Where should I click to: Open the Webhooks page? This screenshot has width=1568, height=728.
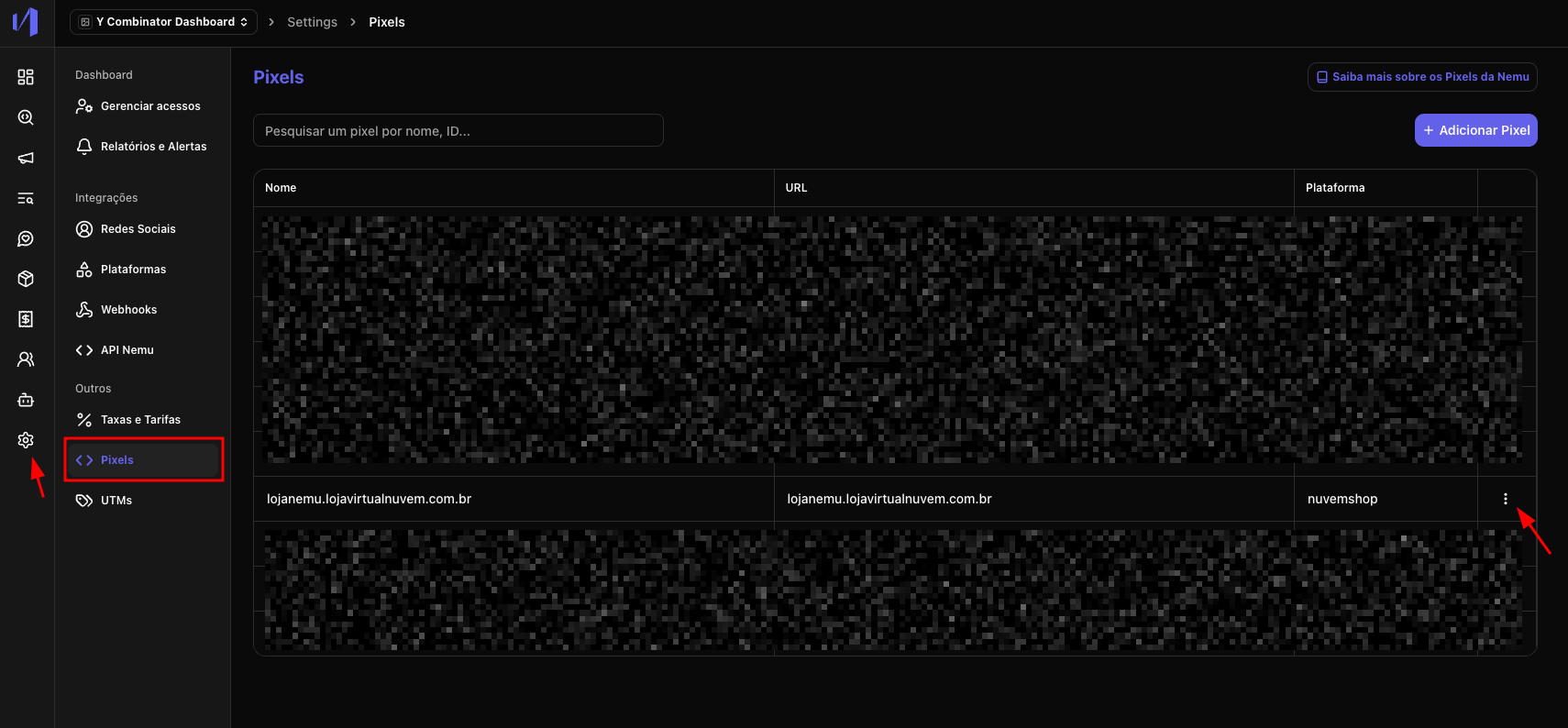pos(142,310)
